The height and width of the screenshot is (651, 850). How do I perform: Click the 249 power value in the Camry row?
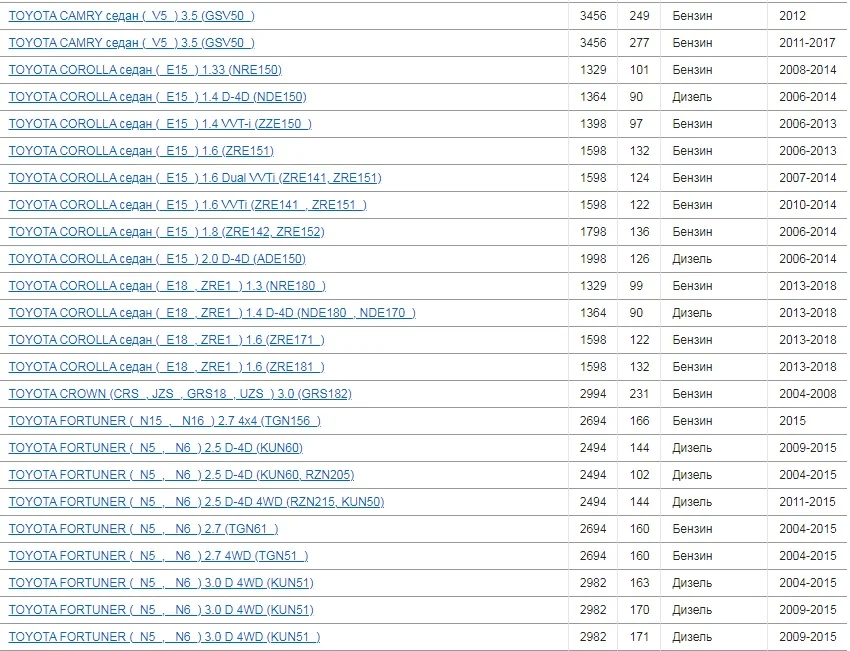(640, 16)
